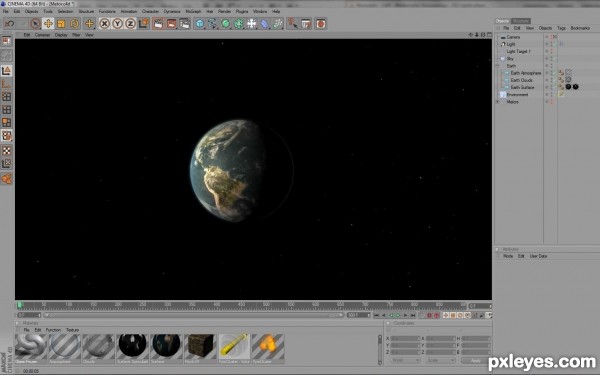Click the first black texture tag on Earth Surface
This screenshot has width=600, height=375.
pos(568,87)
